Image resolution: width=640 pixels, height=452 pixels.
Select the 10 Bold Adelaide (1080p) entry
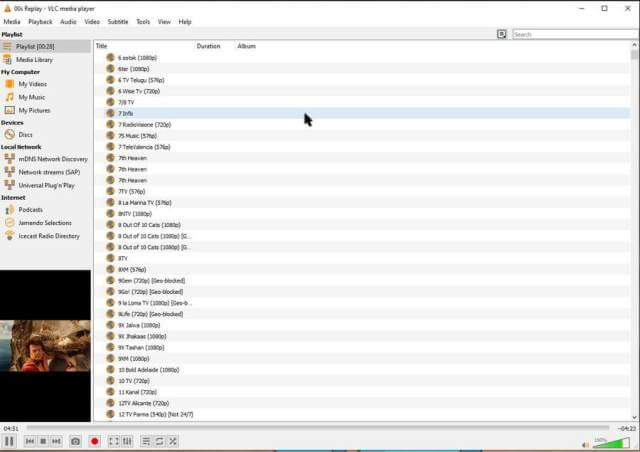pos(362,370)
